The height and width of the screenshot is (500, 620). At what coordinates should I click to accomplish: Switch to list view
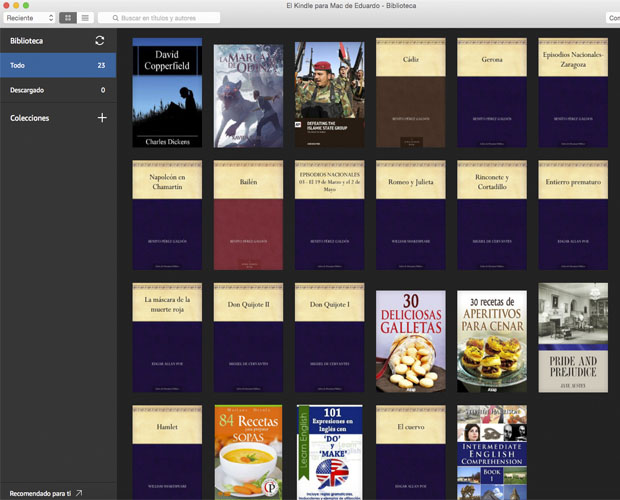85,18
